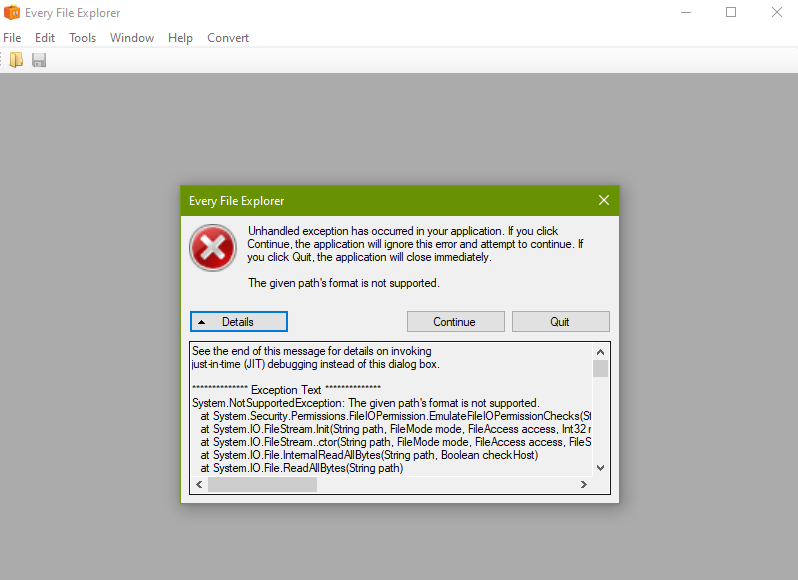Click the 'Unhandled exception has occurred' message text
This screenshot has height=580, width=798.
[x=415, y=244]
